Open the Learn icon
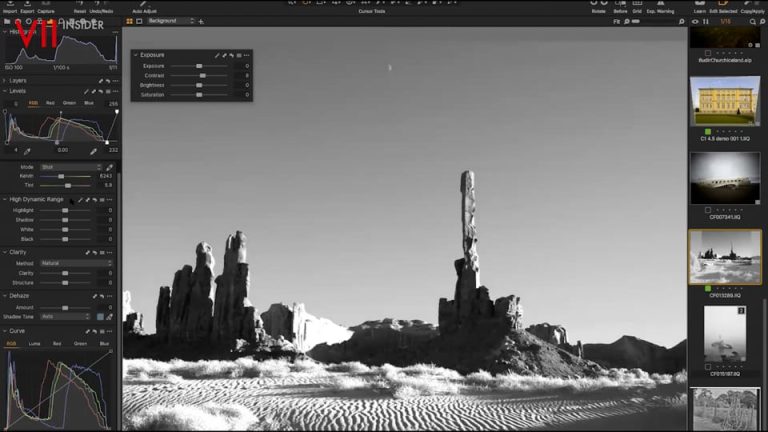 coord(699,4)
